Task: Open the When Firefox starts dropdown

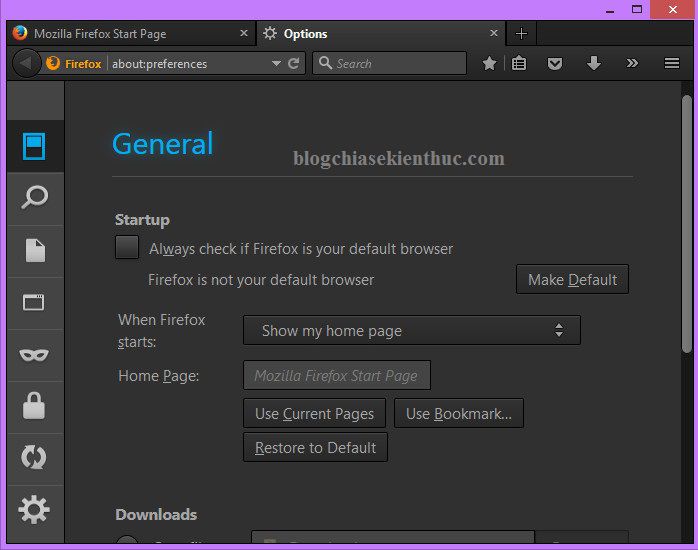Action: [412, 330]
